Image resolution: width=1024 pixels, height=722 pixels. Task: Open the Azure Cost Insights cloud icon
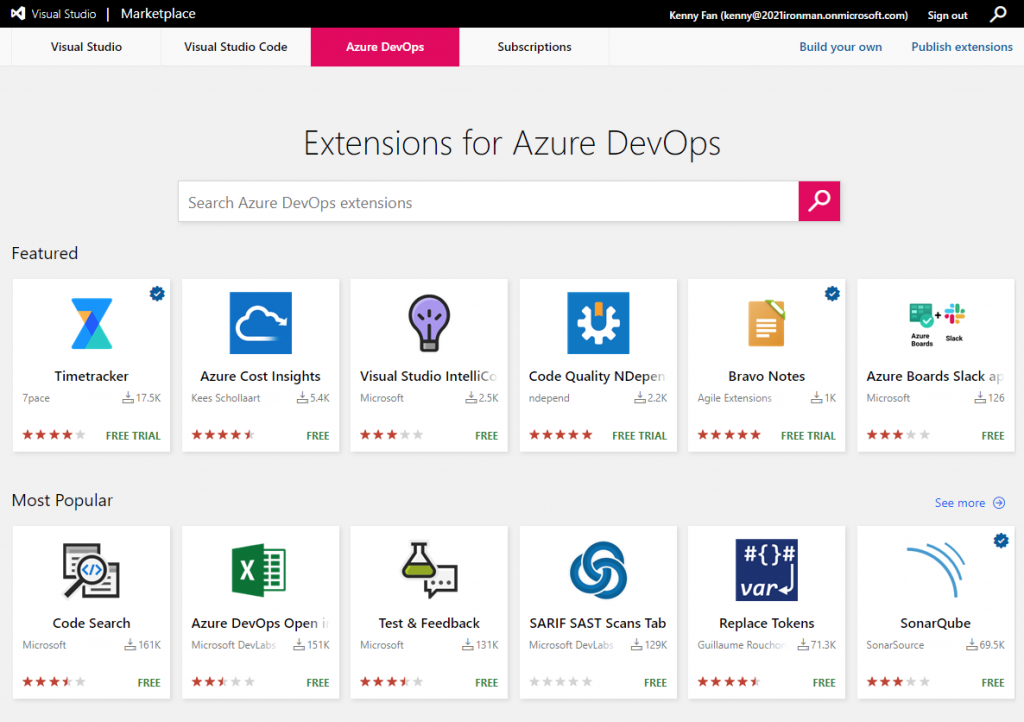[260, 323]
